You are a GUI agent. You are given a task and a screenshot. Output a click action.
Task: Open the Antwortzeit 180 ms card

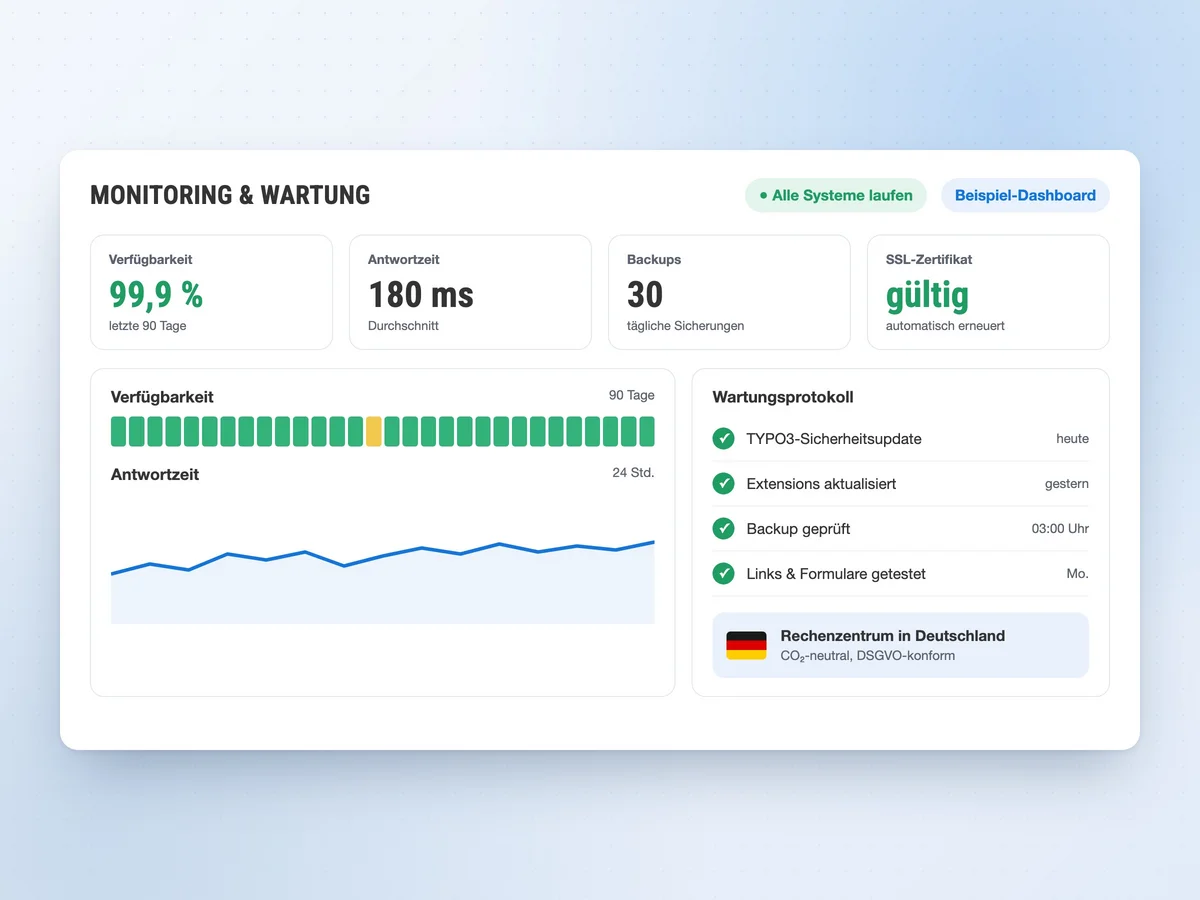click(470, 292)
